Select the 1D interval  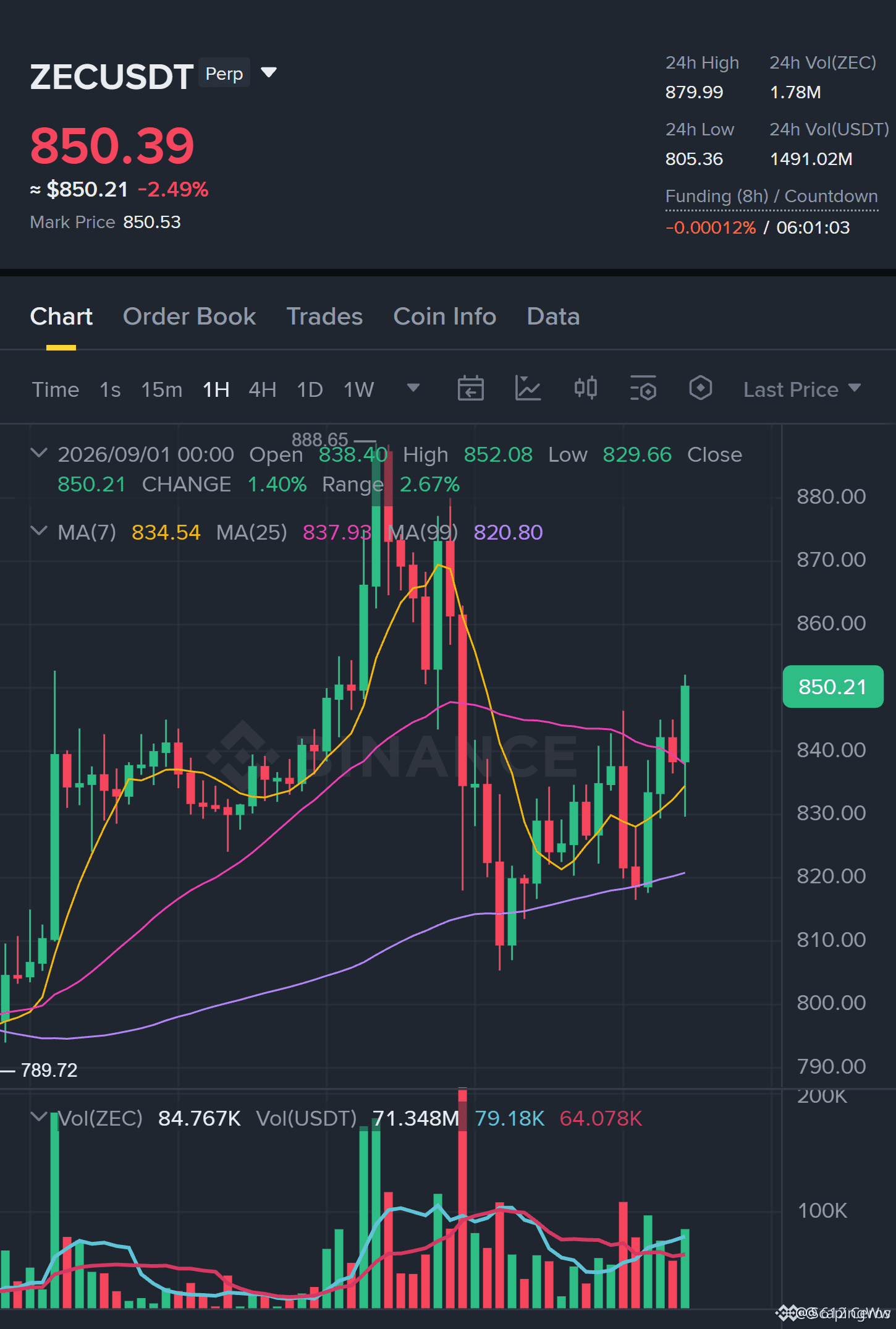tap(310, 389)
